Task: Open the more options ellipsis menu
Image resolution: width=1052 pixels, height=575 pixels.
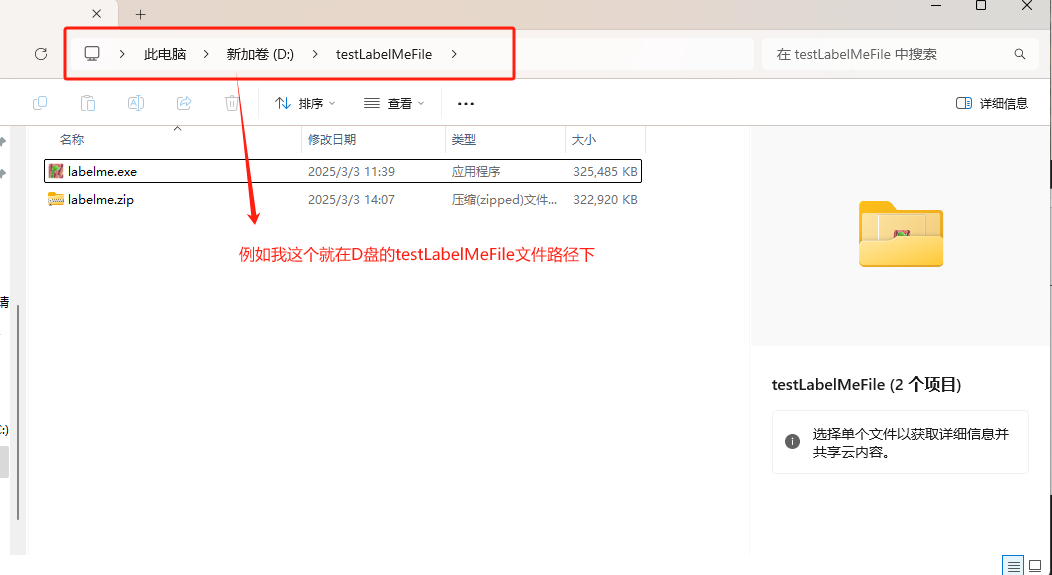Action: pos(466,104)
